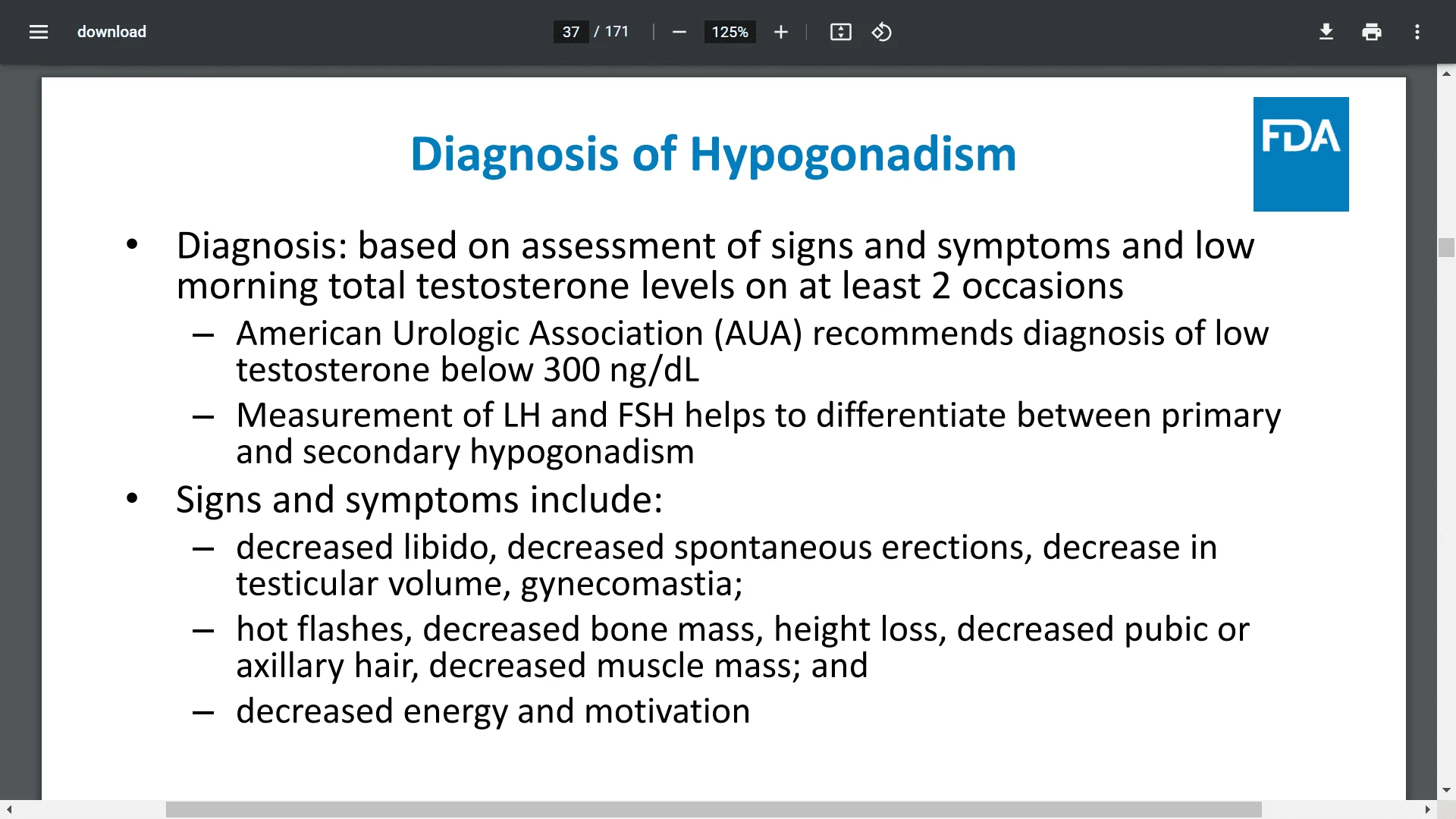Download the PDF file
The height and width of the screenshot is (819, 1456).
coord(1326,32)
